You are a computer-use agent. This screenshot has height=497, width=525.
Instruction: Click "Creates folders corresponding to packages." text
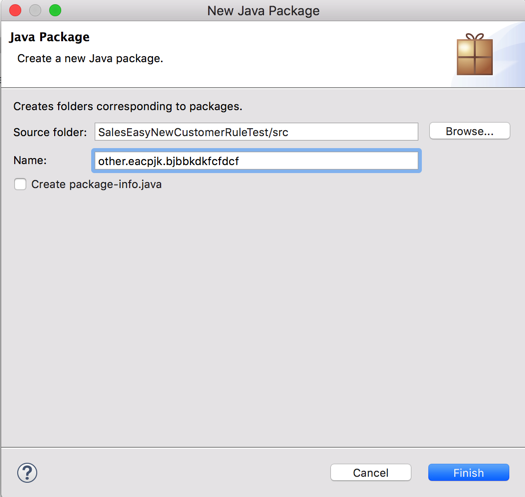tap(128, 106)
